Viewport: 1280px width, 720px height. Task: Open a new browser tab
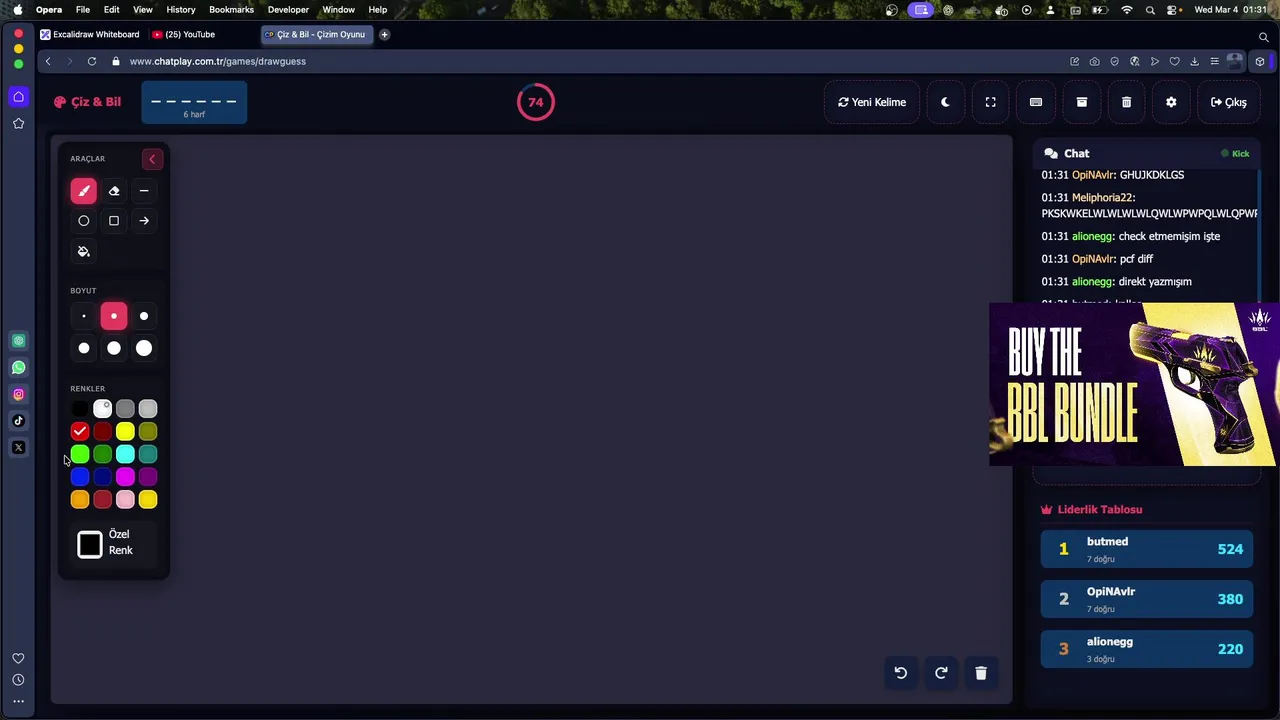coord(384,34)
